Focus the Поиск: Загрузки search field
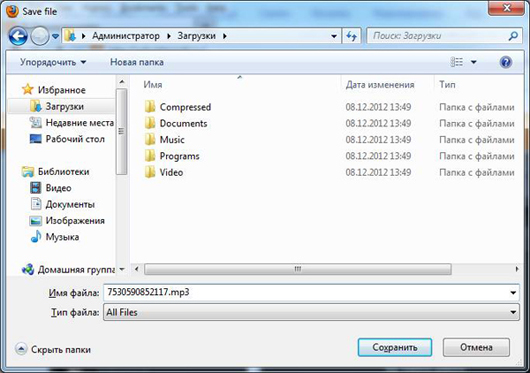Viewport: 530px width, 373px height. pyautogui.click(x=437, y=36)
